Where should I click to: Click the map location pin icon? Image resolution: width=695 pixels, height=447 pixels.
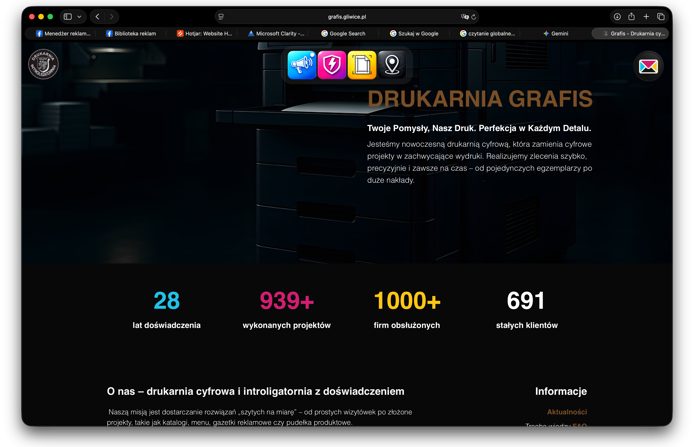392,65
